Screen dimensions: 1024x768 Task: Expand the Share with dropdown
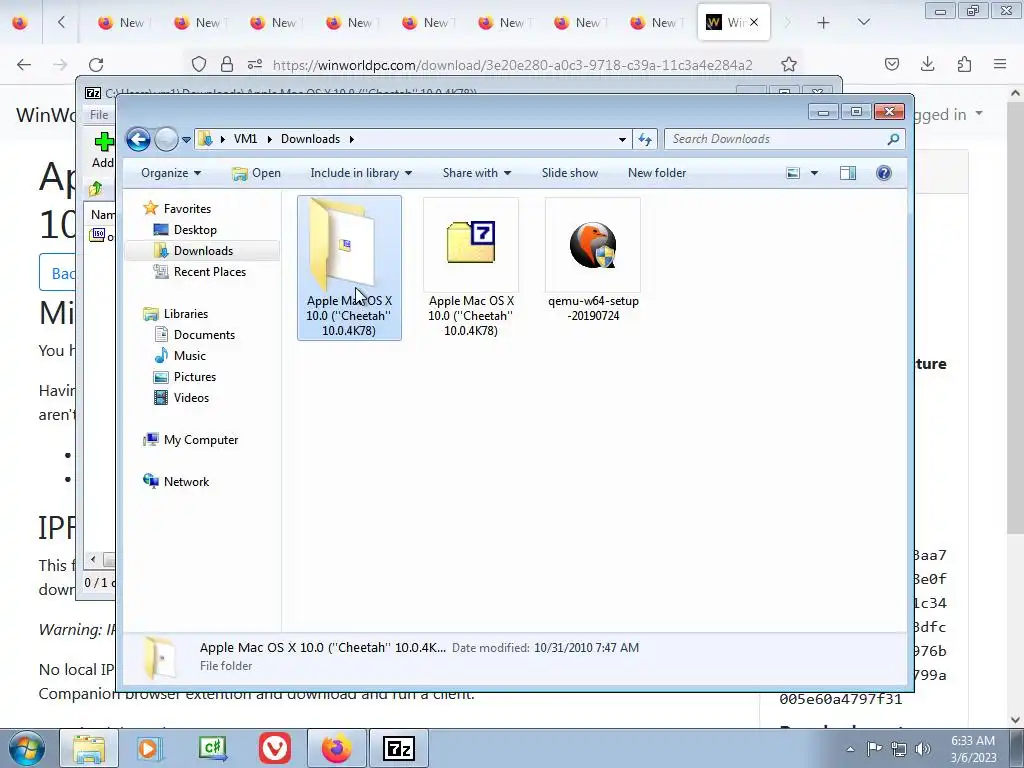click(477, 173)
